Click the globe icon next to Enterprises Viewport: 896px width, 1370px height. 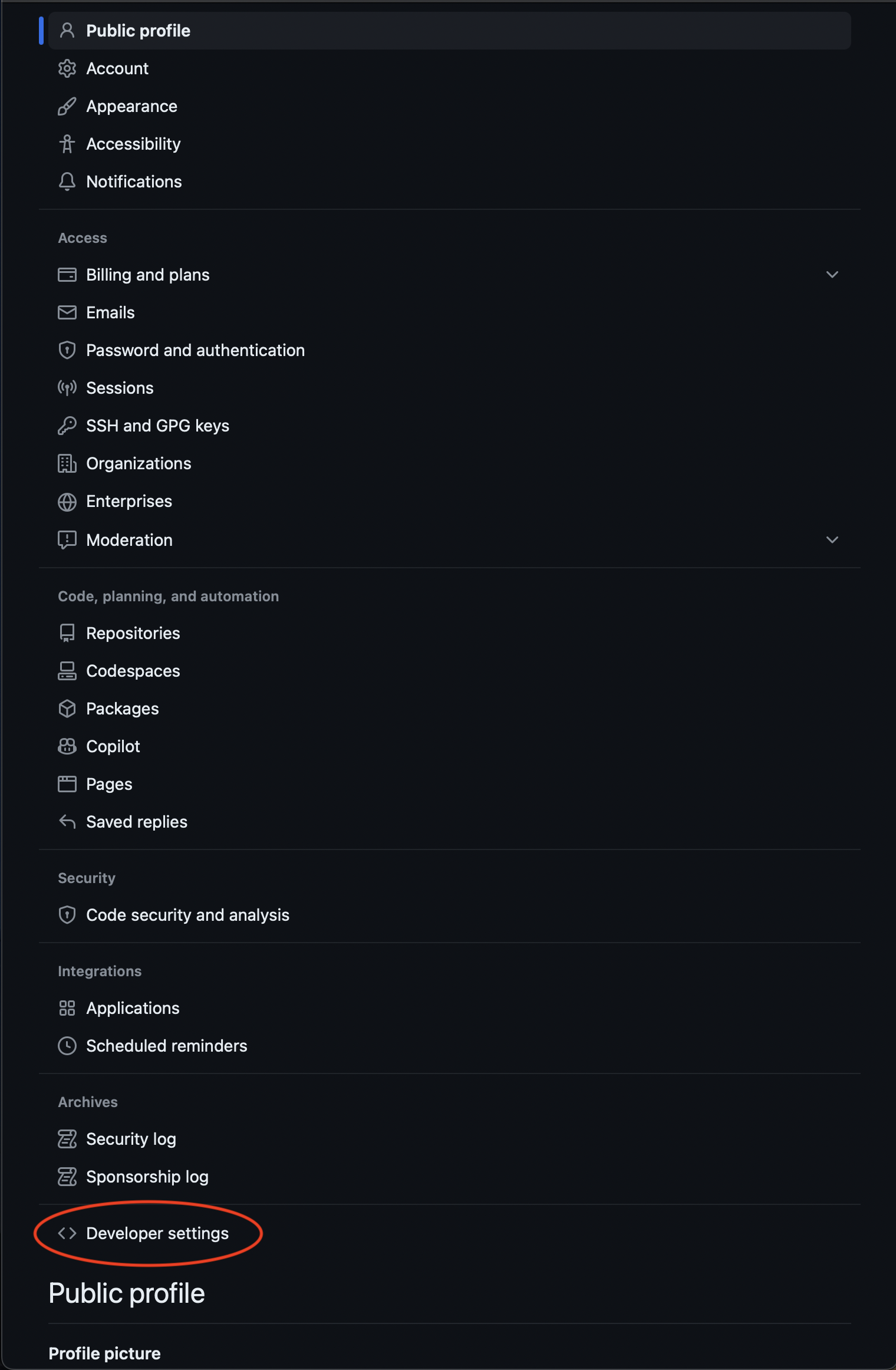coord(67,502)
